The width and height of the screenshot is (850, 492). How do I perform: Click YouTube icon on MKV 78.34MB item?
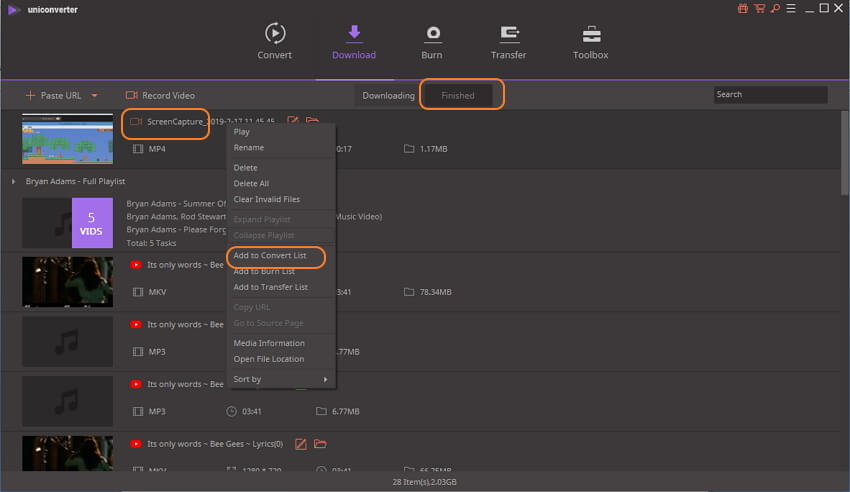(136, 265)
